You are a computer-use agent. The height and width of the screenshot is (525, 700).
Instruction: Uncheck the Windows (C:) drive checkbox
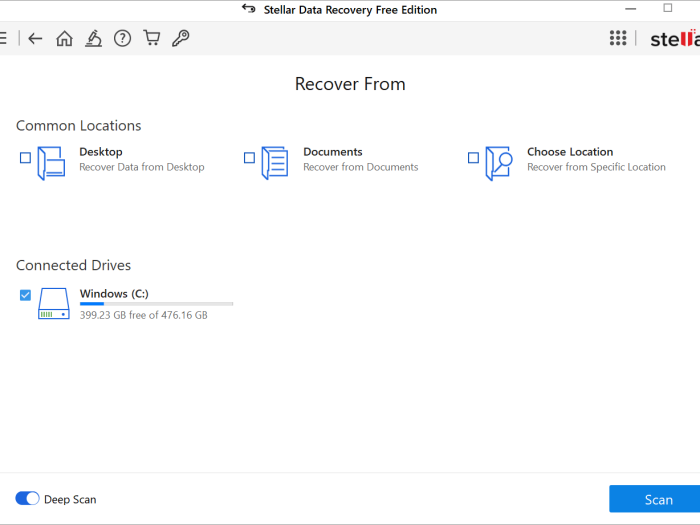coord(25,295)
